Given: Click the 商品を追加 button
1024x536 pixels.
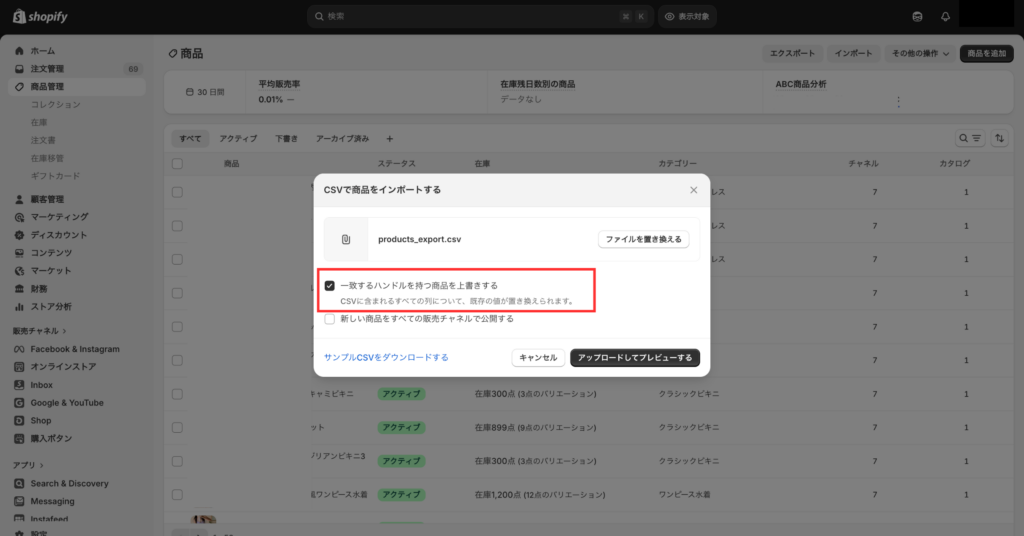Looking at the screenshot, I should [x=987, y=54].
